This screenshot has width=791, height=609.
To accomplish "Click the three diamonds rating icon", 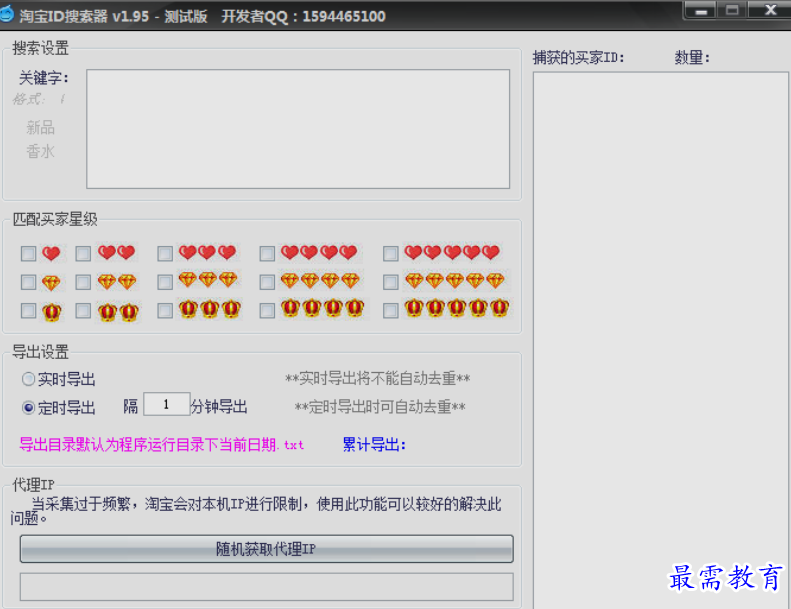I will pyautogui.click(x=208, y=280).
